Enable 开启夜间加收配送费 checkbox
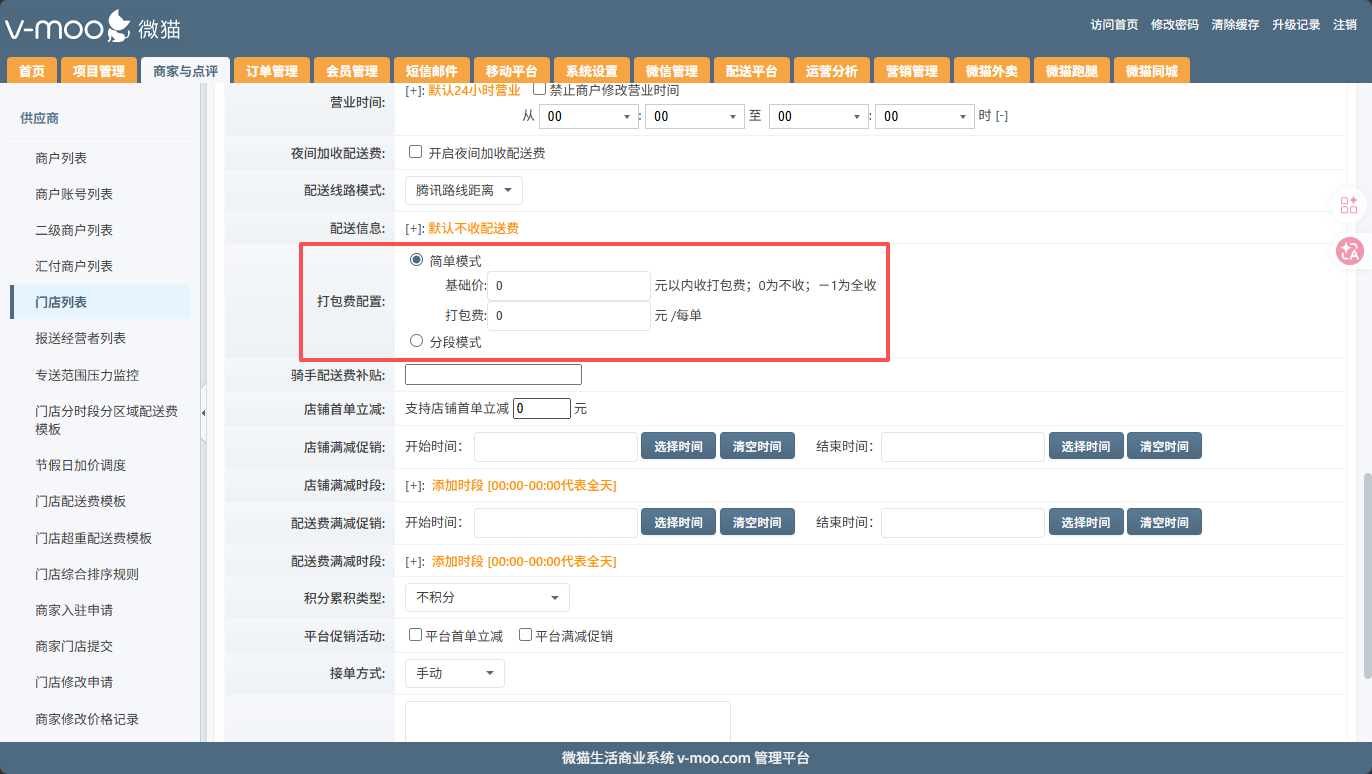This screenshot has height=774, width=1372. pos(416,153)
